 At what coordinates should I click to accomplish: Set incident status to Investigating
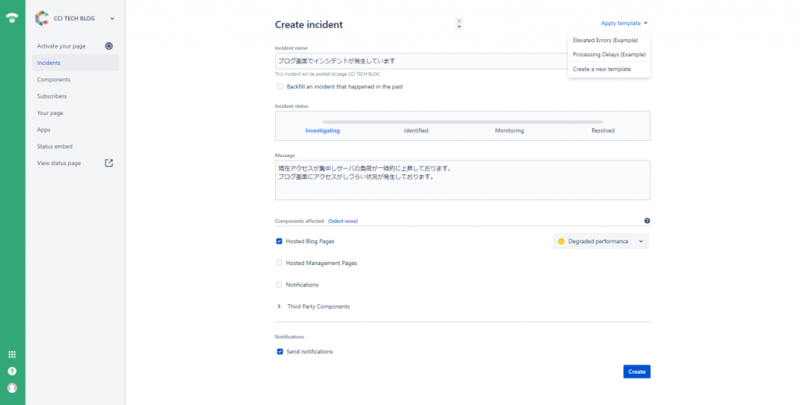322,131
